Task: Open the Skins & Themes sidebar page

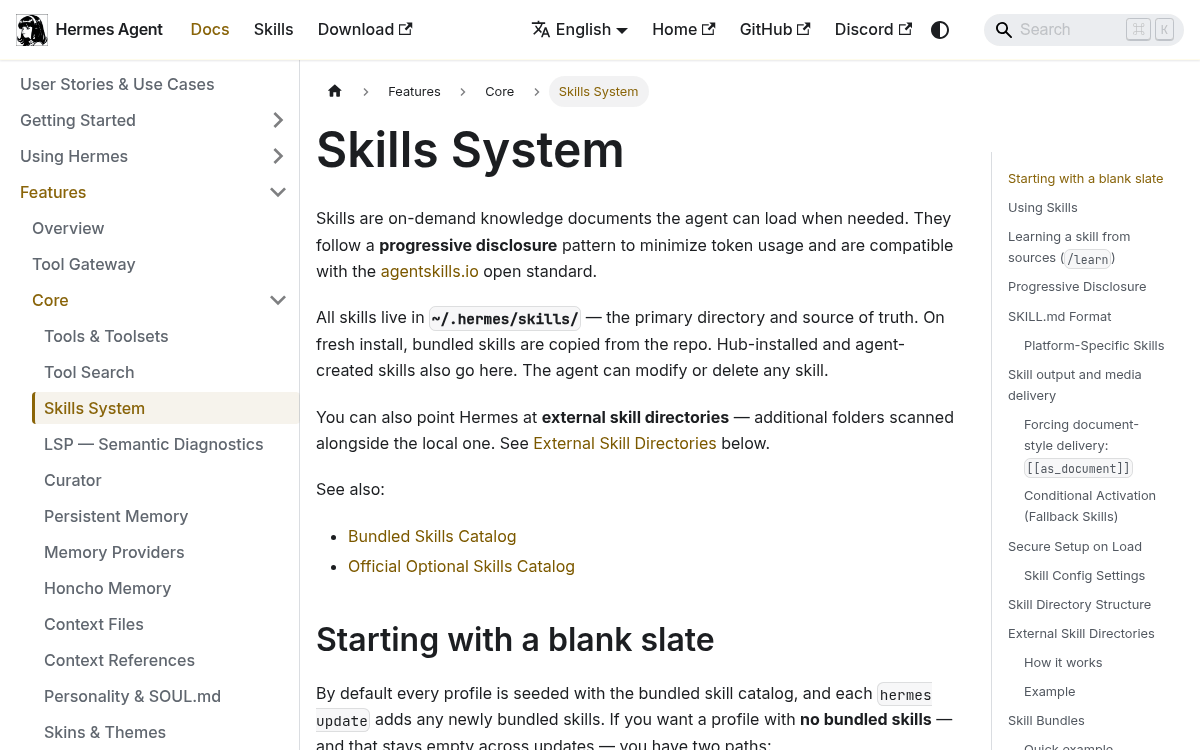Action: pyautogui.click(x=105, y=732)
